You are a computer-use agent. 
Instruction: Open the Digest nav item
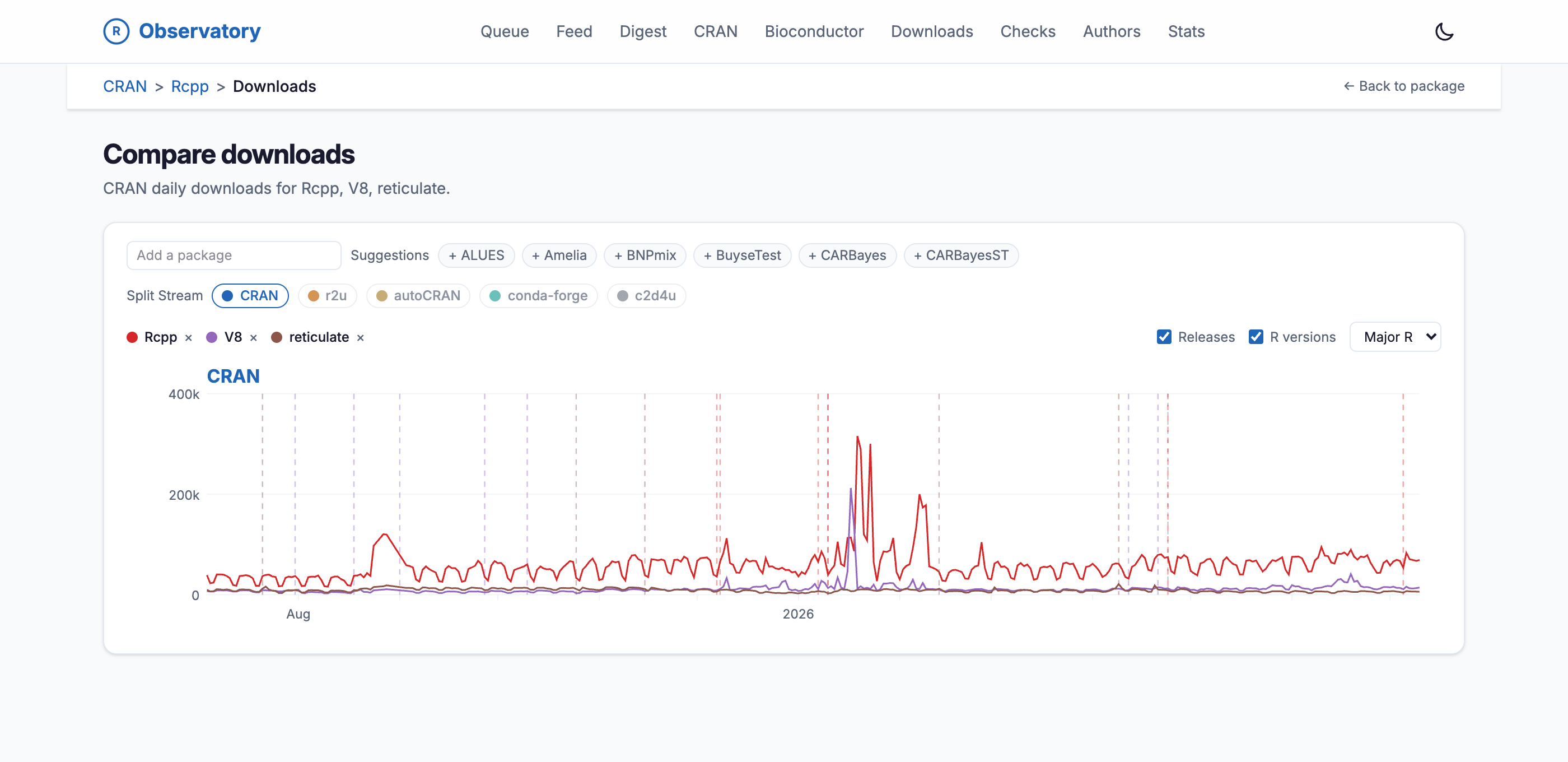coord(643,31)
